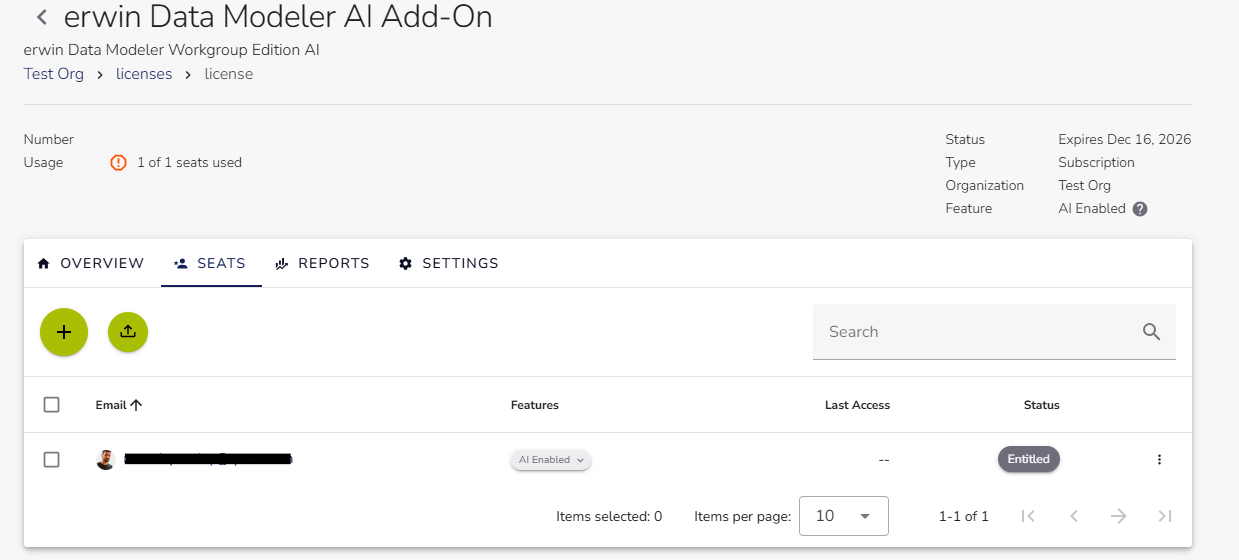Click the green upload seats button
Image resolution: width=1239 pixels, height=560 pixels.
pos(128,332)
